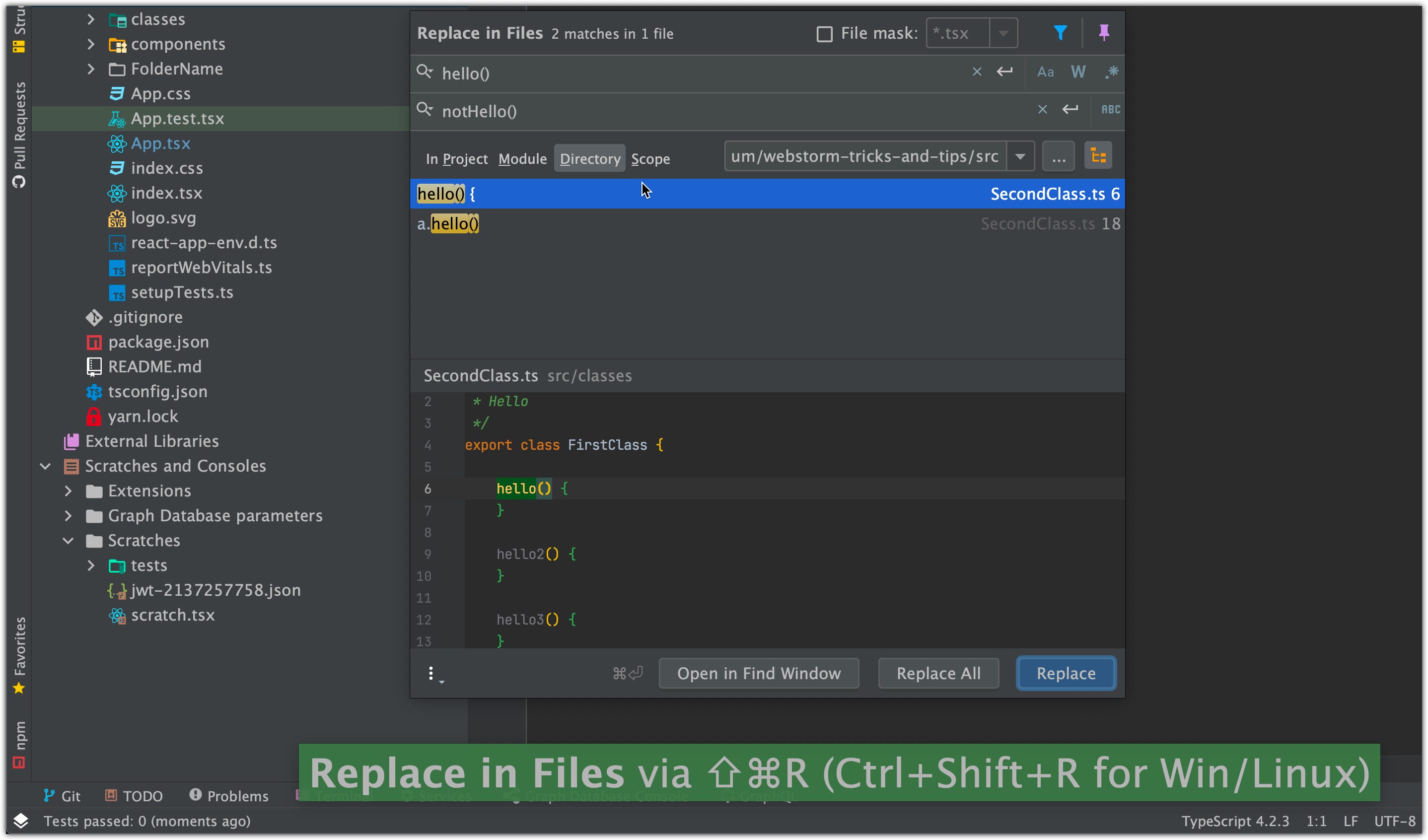Open the File mask dropdown
1428x840 pixels.
pos(1003,33)
